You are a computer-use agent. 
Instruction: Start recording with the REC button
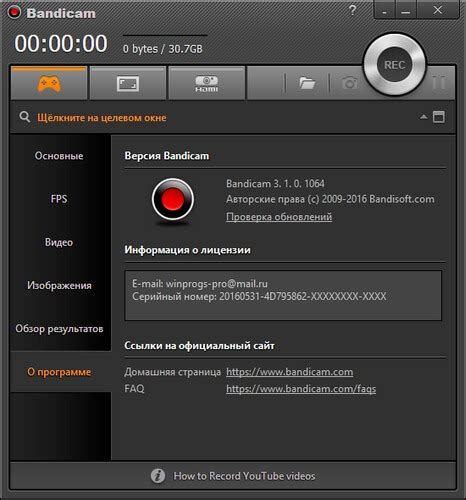pos(395,65)
